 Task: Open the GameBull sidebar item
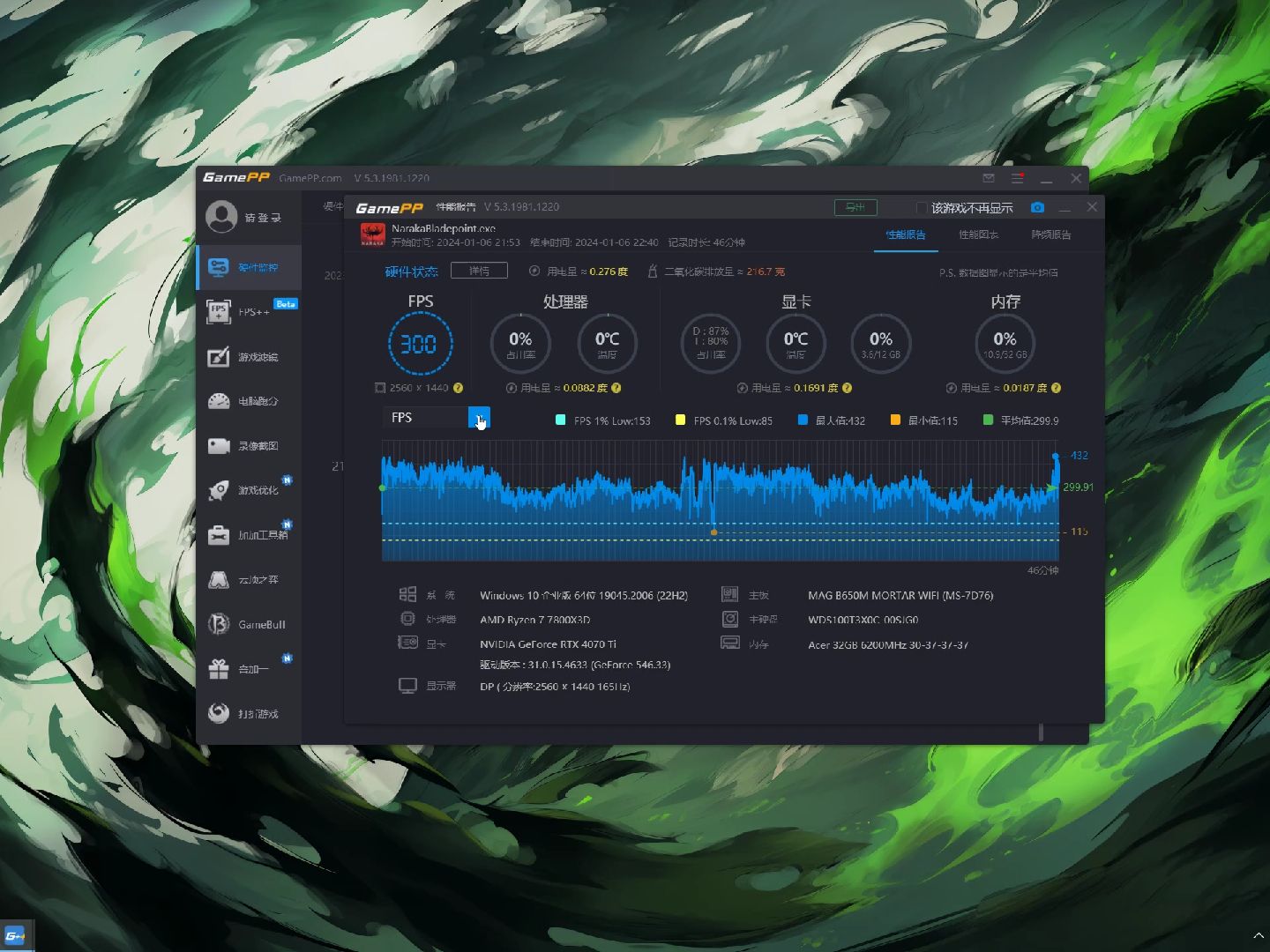[249, 624]
